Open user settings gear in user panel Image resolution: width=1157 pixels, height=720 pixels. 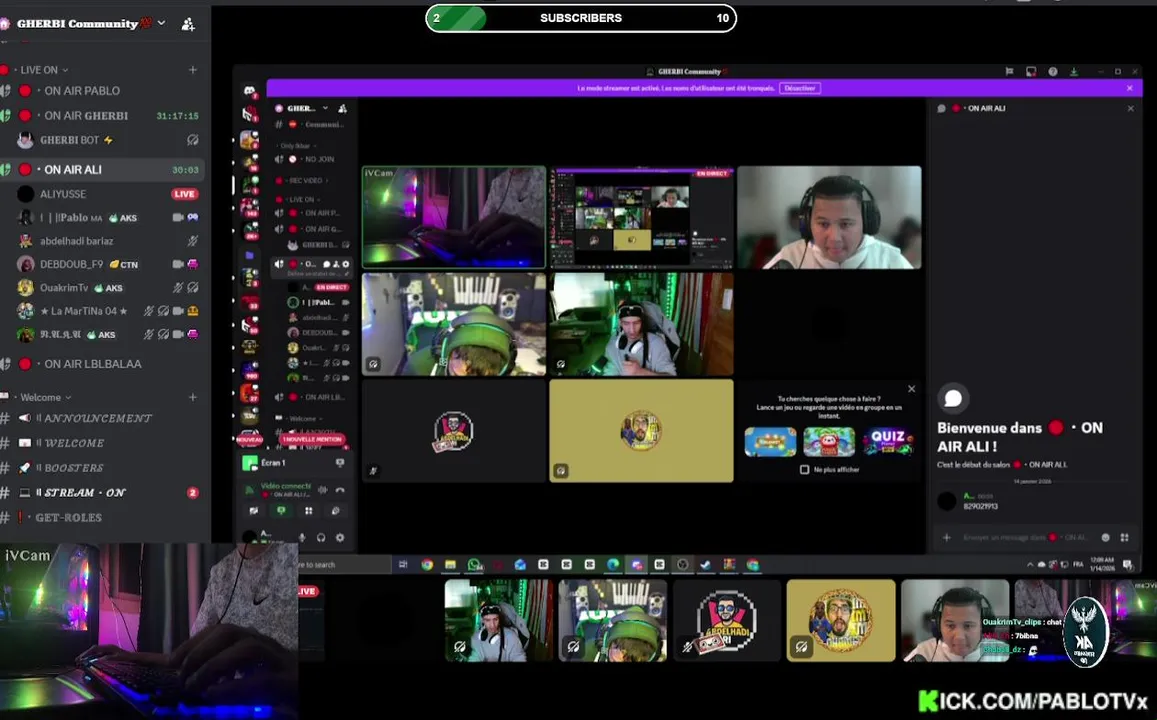pyautogui.click(x=340, y=537)
